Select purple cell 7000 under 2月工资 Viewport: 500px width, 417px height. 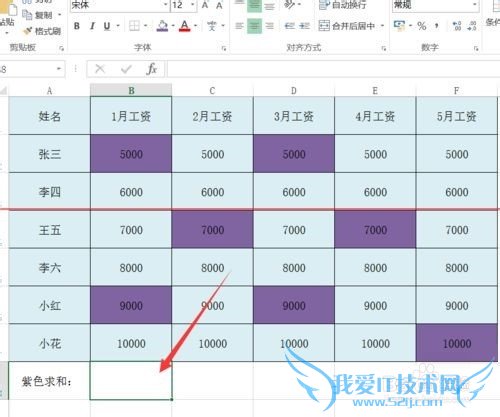point(212,229)
